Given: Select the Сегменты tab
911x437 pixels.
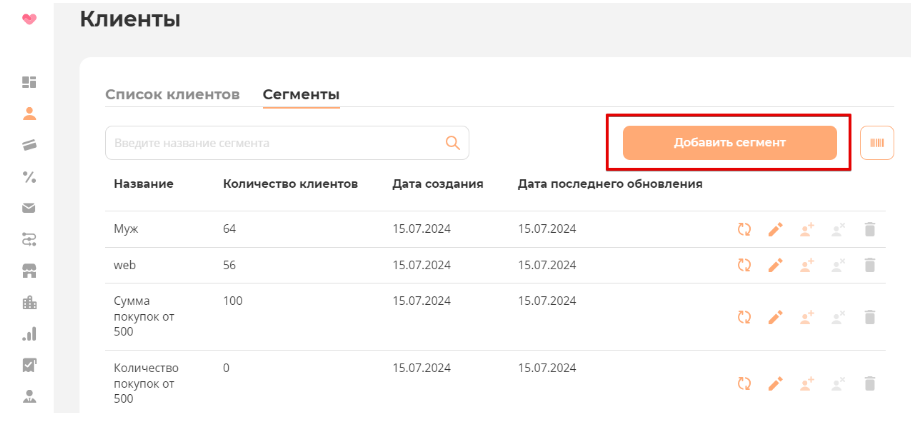Looking at the screenshot, I should tap(301, 95).
